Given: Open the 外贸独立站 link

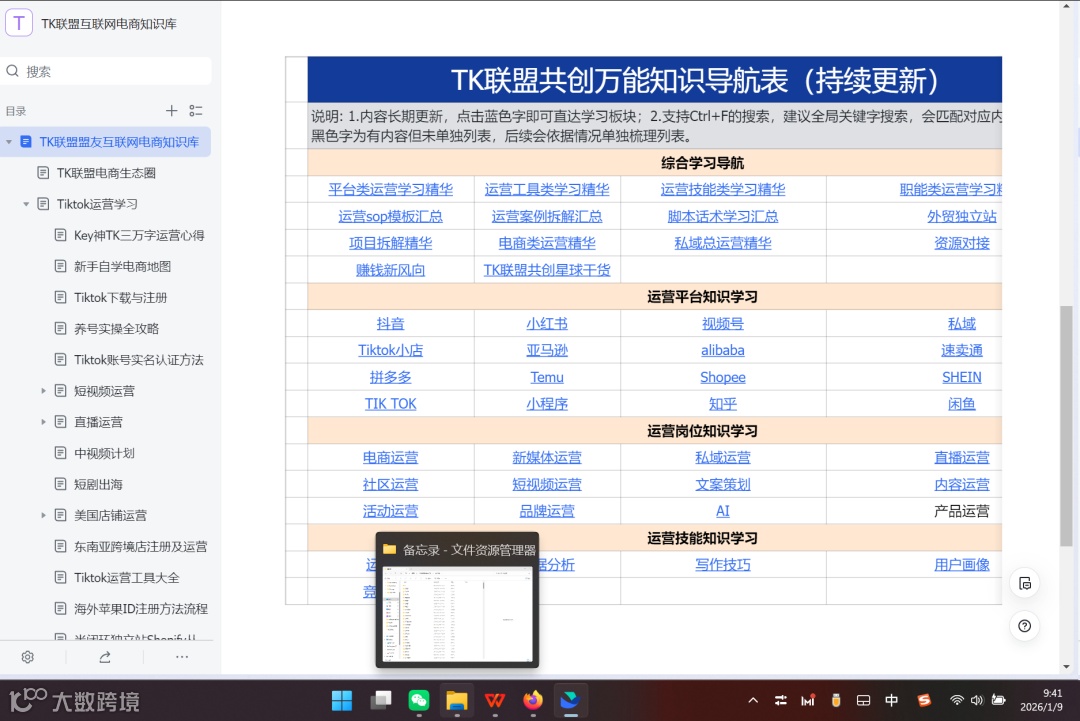Looking at the screenshot, I should [x=962, y=216].
